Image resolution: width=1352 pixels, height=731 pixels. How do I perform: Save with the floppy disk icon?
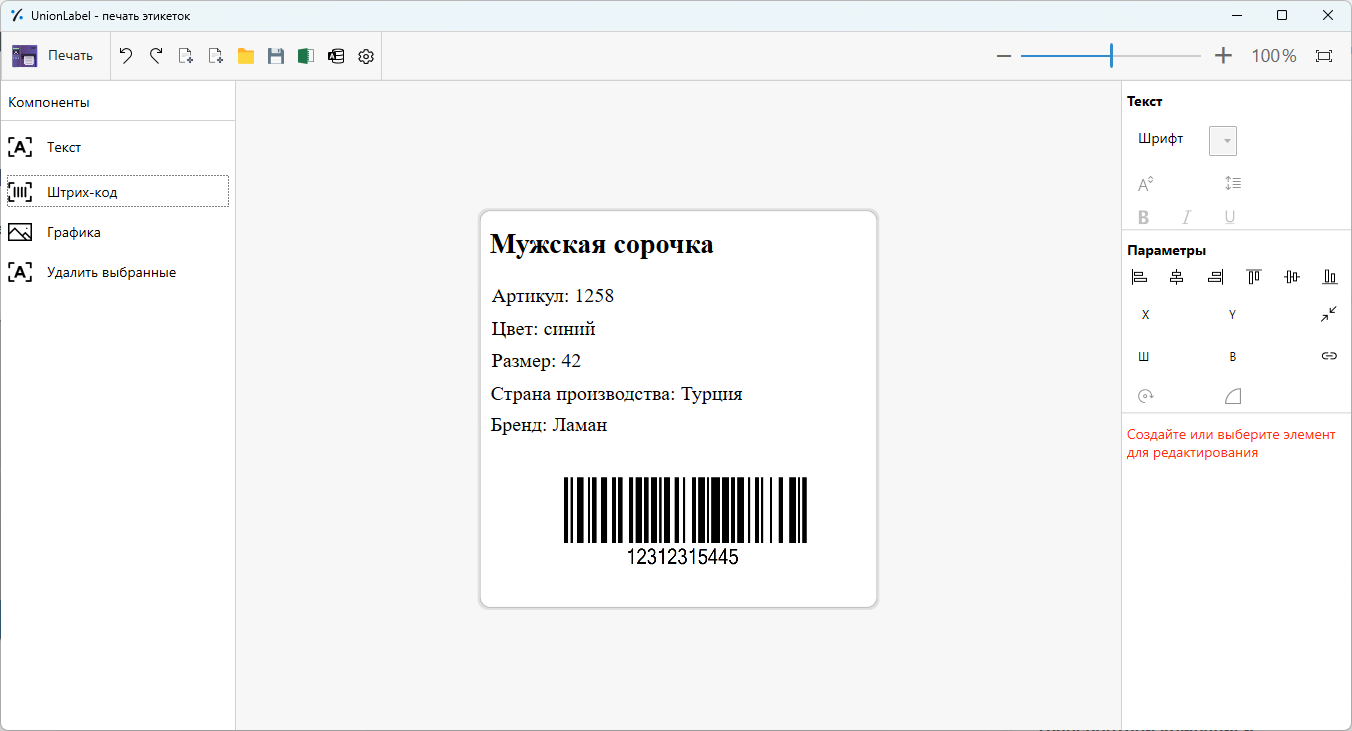point(276,56)
